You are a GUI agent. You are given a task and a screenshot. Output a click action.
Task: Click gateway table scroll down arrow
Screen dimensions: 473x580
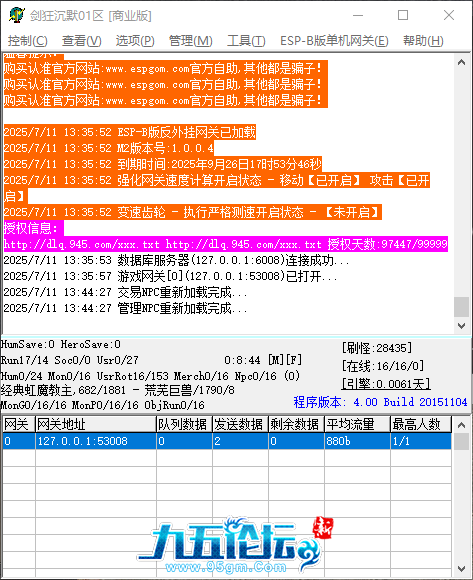coord(461,568)
